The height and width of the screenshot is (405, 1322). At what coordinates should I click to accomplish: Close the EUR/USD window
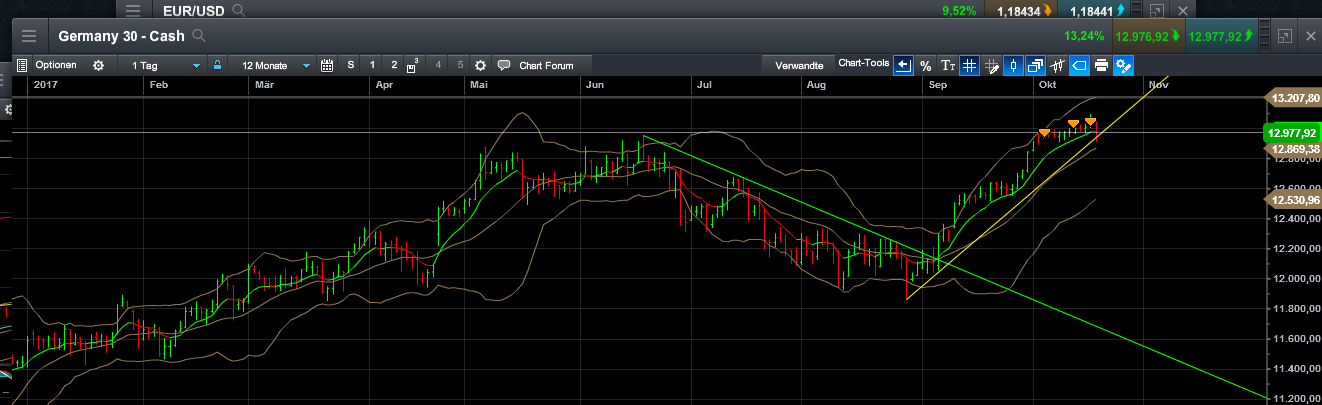pyautogui.click(x=1183, y=10)
